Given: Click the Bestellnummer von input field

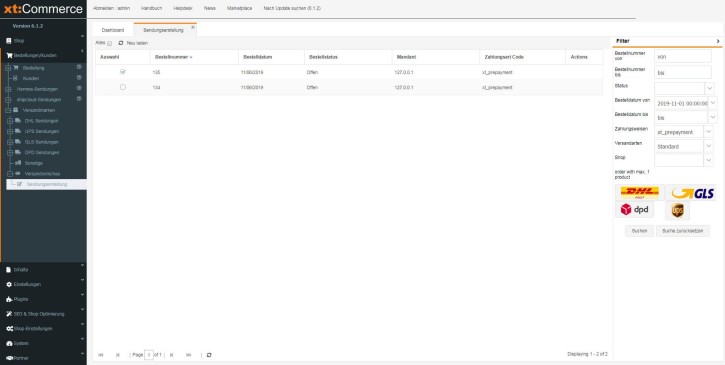Looking at the screenshot, I should [x=682, y=56].
